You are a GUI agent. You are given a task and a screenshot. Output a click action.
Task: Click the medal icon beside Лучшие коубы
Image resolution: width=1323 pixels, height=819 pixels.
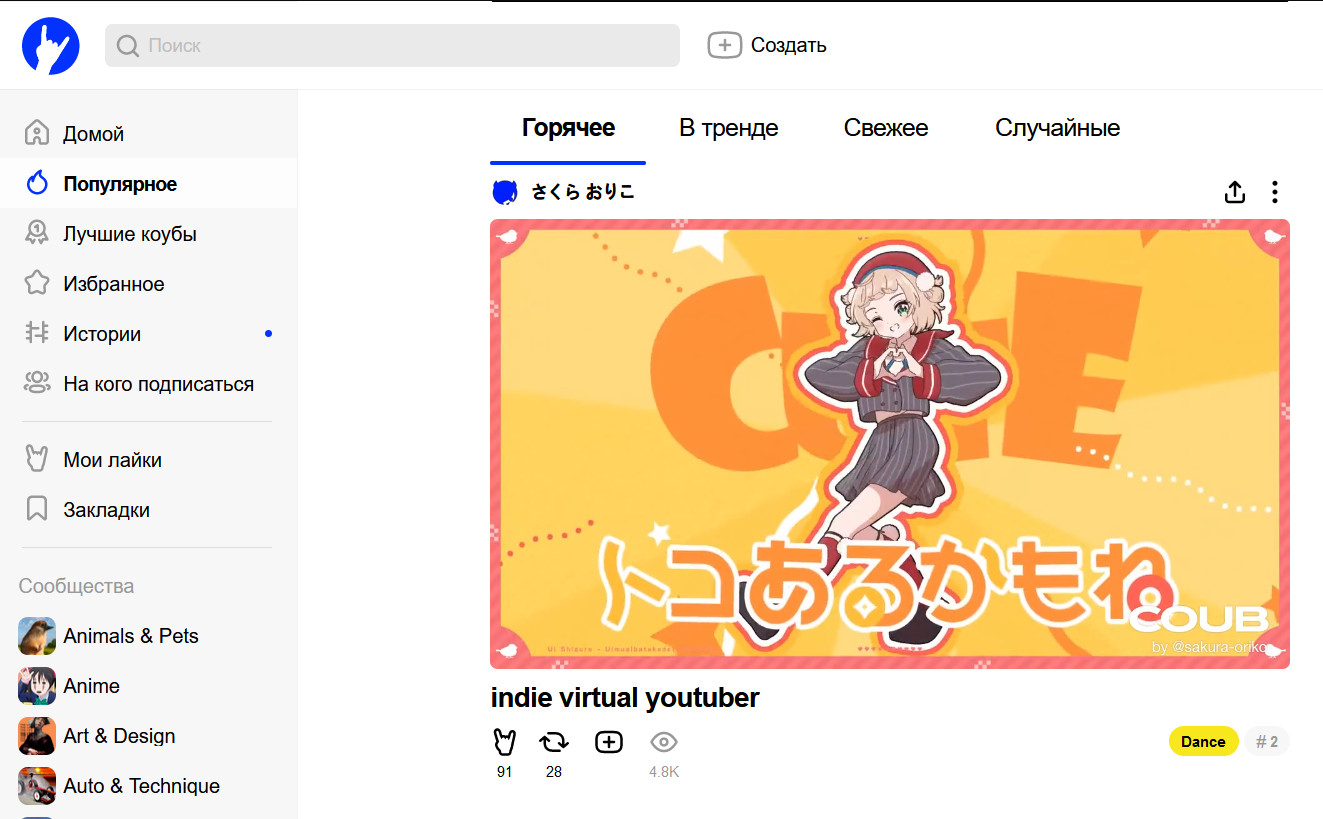click(37, 233)
